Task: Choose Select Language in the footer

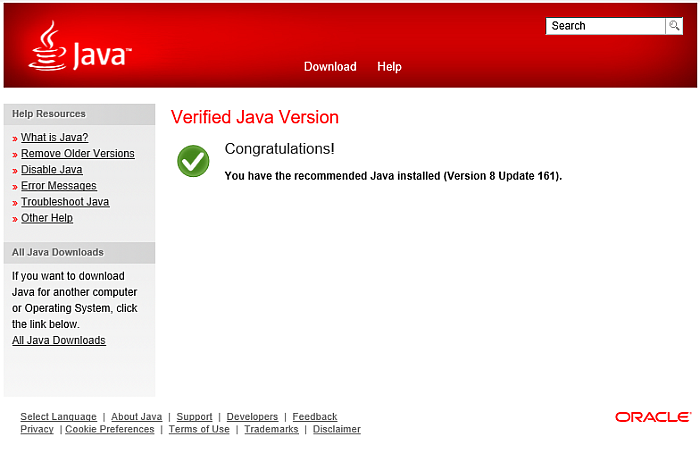Action: point(58,416)
